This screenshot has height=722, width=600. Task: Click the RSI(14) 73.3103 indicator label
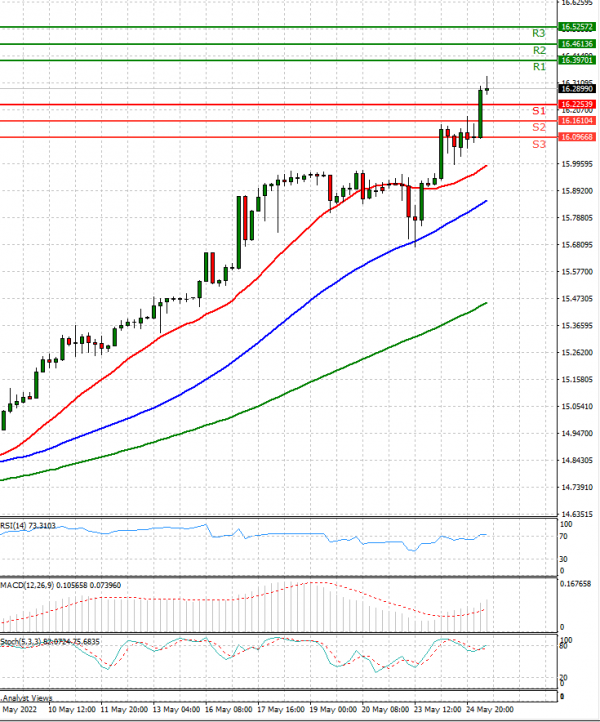point(28,526)
